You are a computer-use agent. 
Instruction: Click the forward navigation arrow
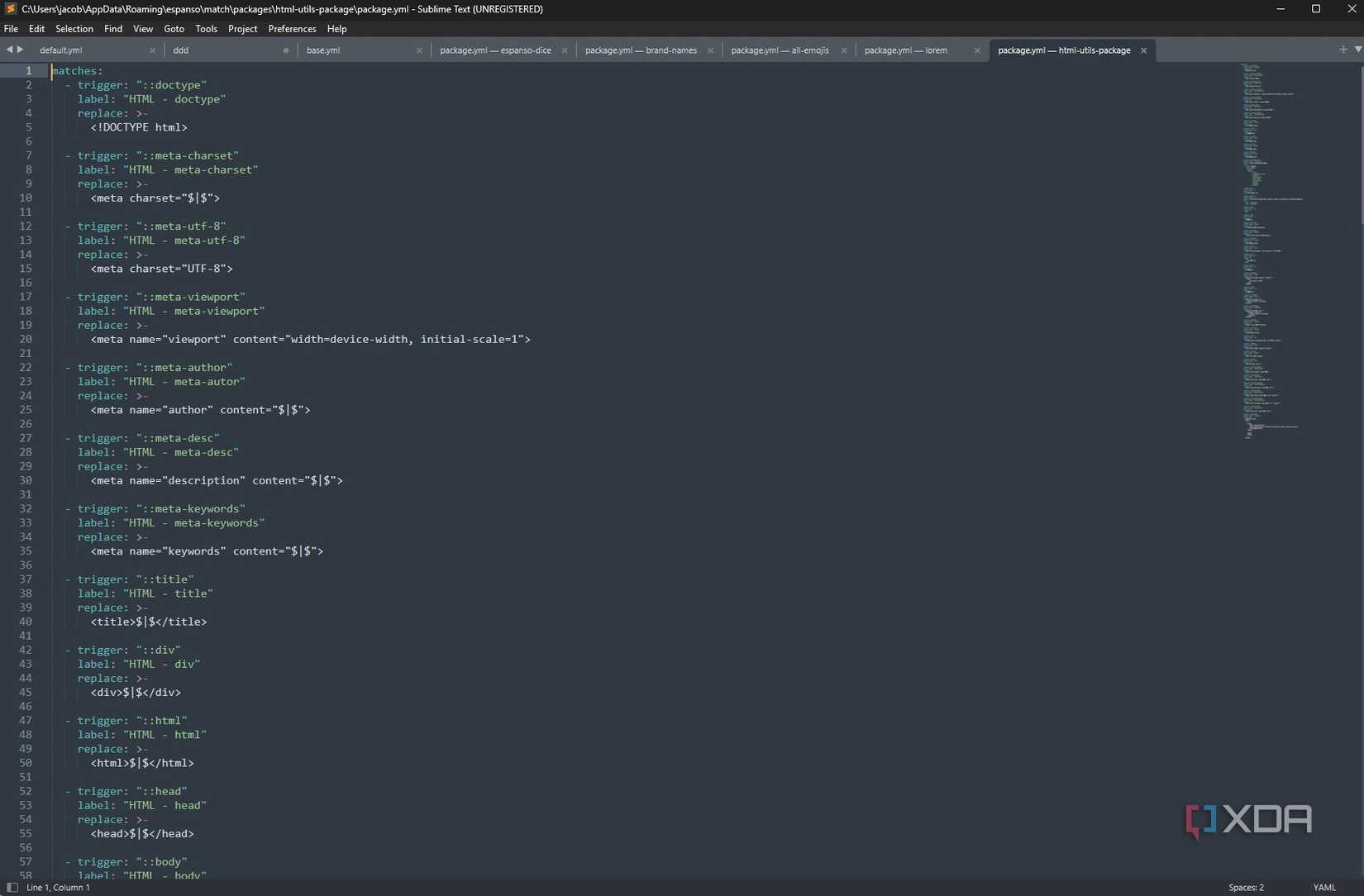(x=19, y=50)
